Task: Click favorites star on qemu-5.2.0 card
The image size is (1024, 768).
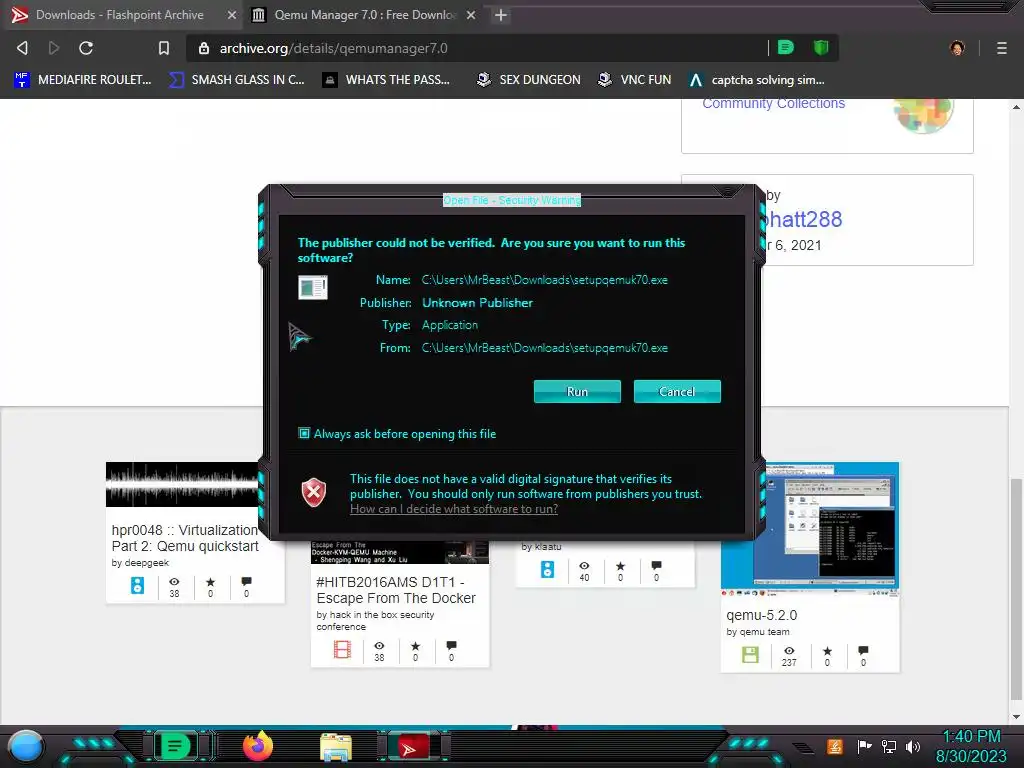Action: [x=827, y=651]
